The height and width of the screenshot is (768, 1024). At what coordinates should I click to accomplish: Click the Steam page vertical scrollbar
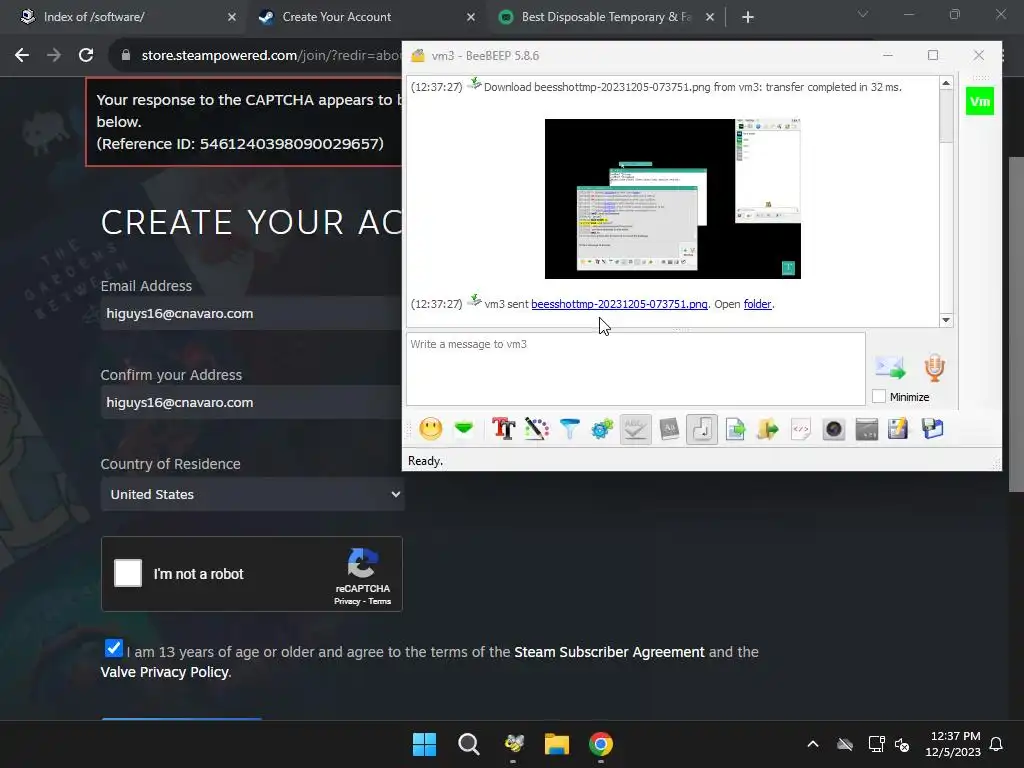1016,325
